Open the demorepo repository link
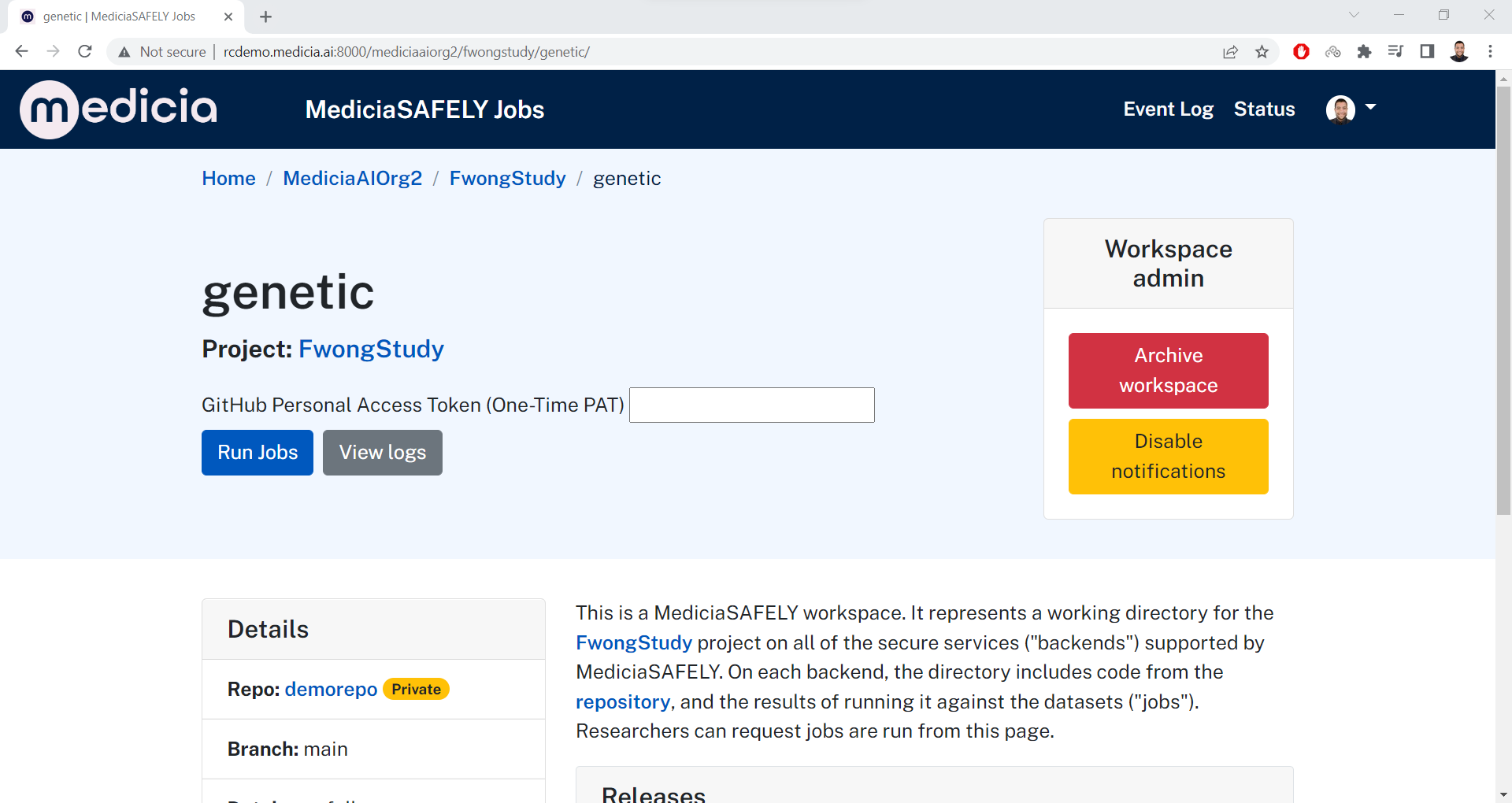This screenshot has height=803, width=1512. point(331,690)
